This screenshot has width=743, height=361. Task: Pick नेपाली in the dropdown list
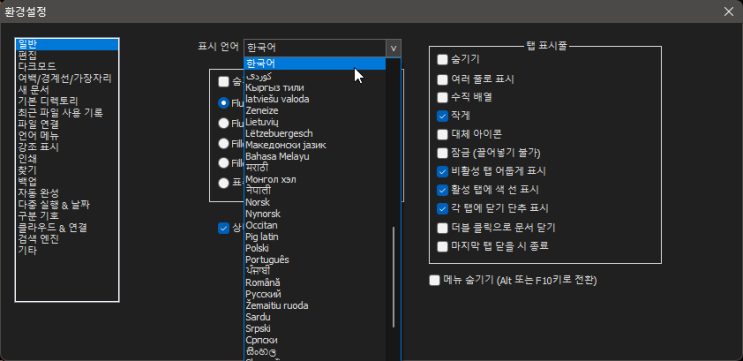315,191
